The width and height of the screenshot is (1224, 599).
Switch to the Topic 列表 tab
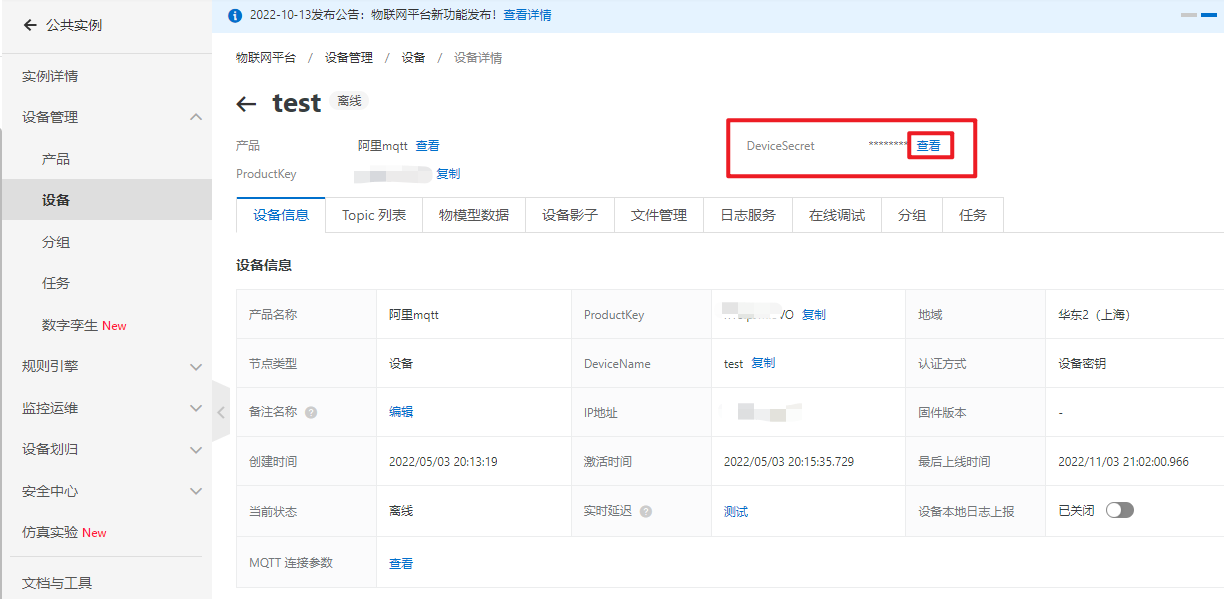(374, 215)
